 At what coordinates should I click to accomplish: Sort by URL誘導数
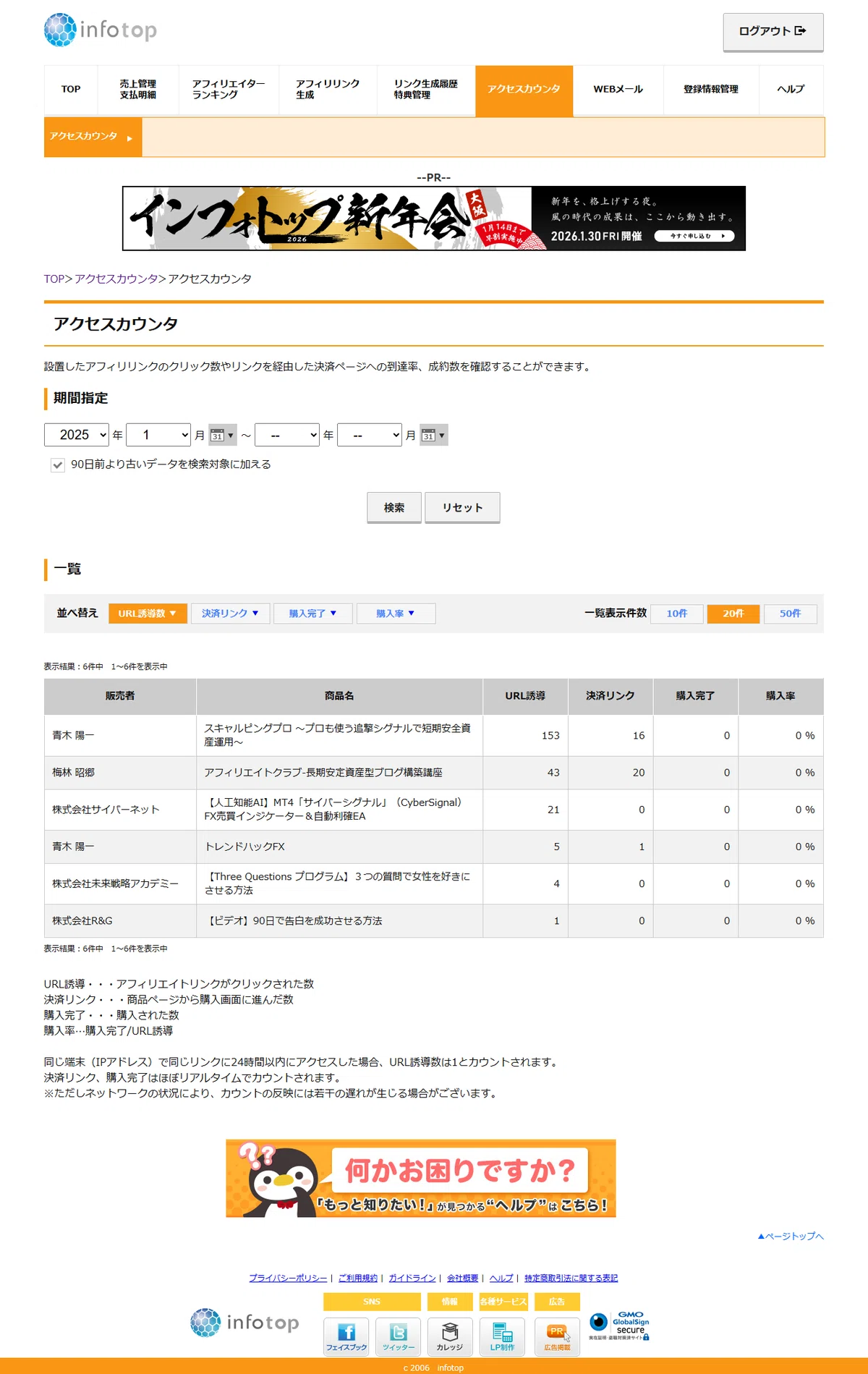tap(148, 614)
